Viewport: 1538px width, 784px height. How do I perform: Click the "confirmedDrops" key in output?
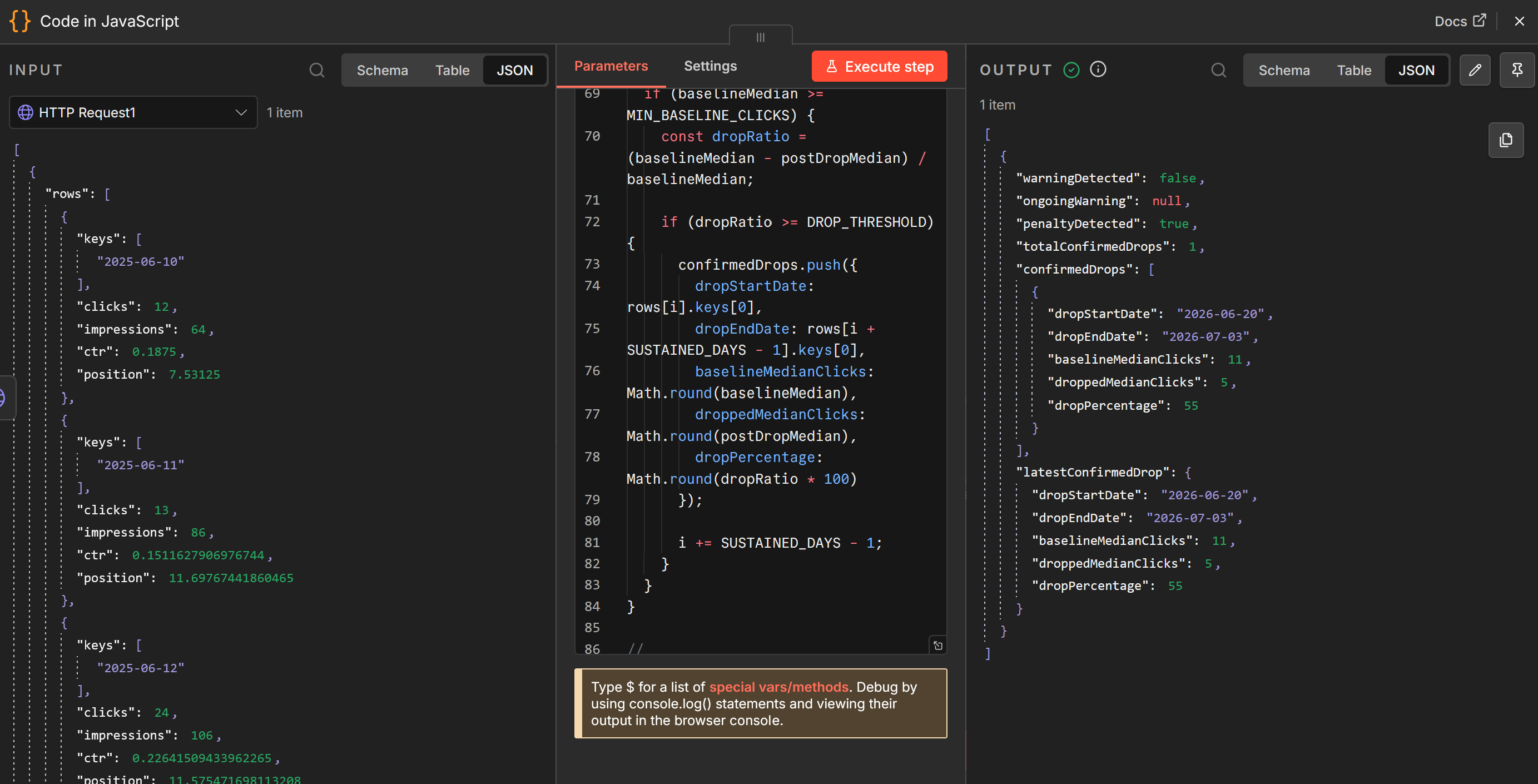[x=1078, y=269]
